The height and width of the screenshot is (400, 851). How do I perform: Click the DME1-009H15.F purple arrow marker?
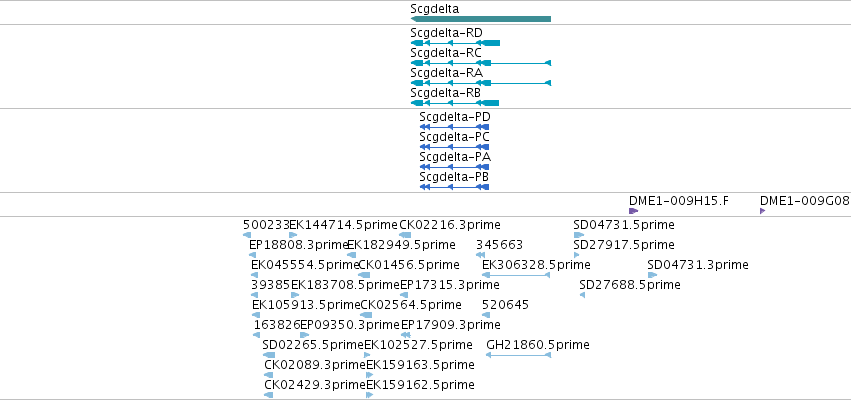(633, 211)
